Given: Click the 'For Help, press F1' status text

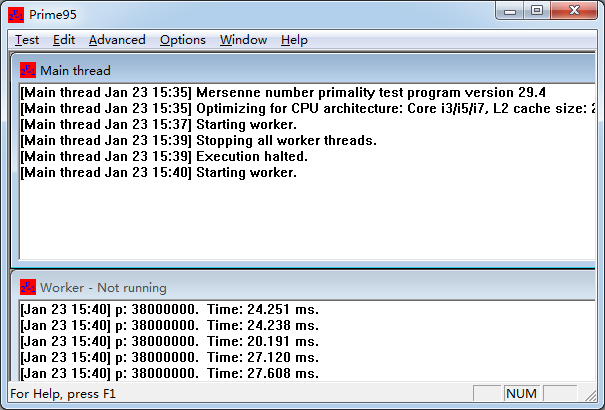Looking at the screenshot, I should pyautogui.click(x=63, y=394).
